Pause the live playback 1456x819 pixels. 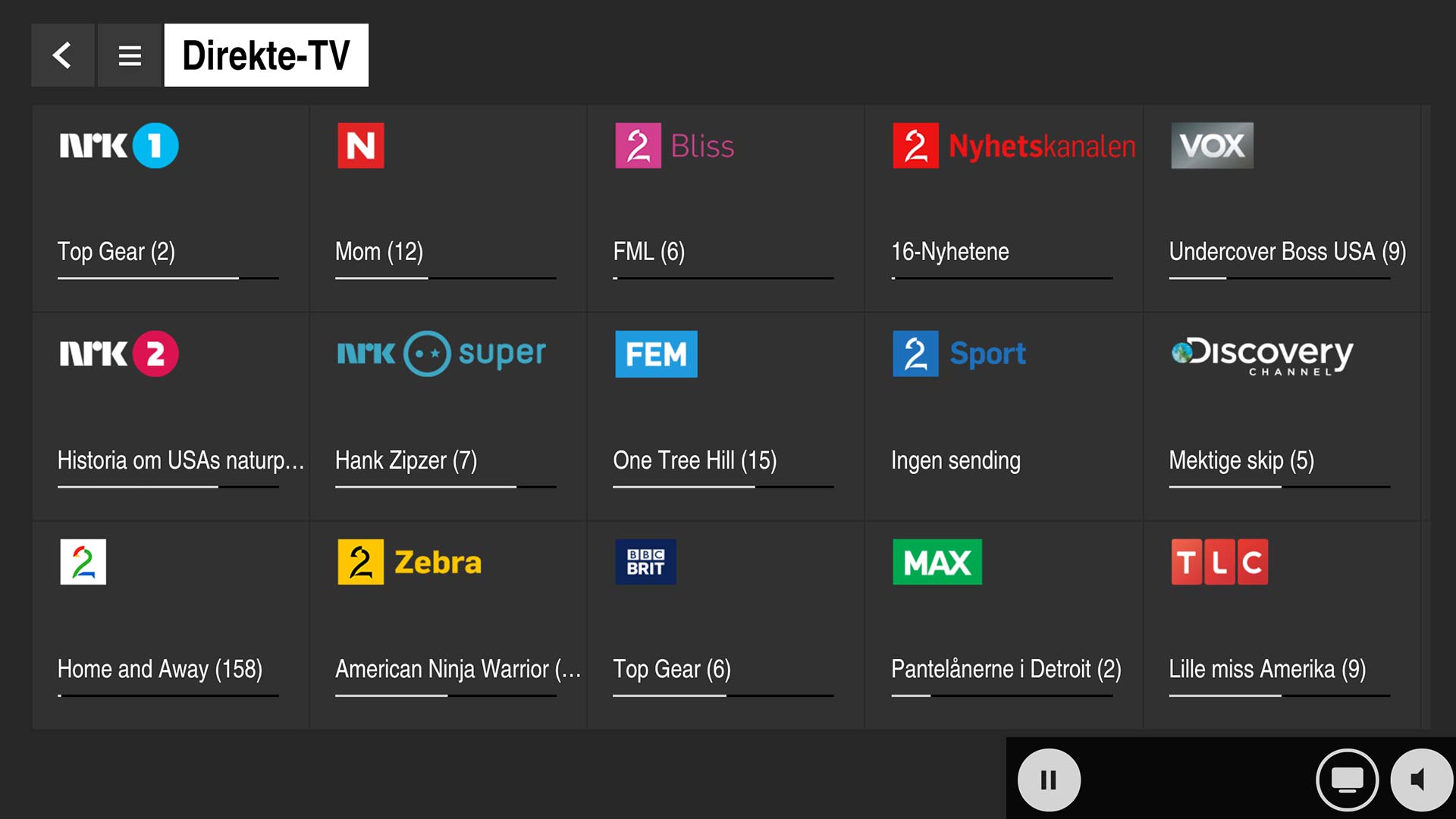[1049, 780]
